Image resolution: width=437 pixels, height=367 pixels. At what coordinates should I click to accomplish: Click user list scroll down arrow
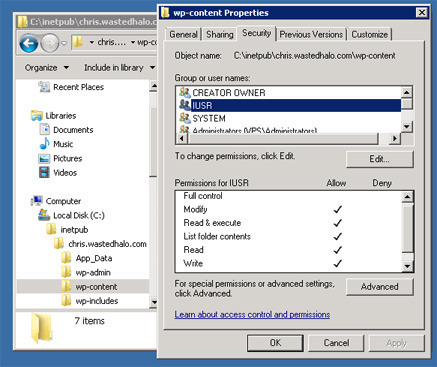coord(407,126)
